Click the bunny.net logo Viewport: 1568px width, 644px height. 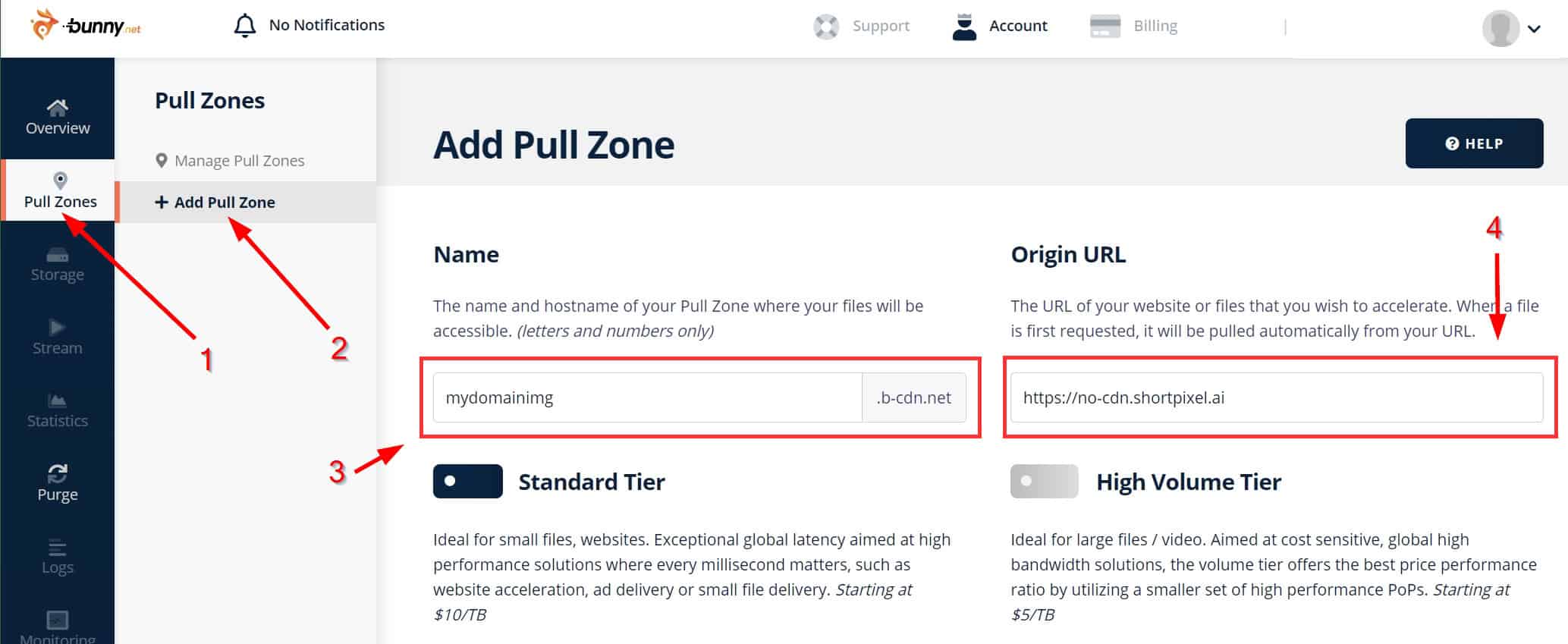pyautogui.click(x=85, y=26)
